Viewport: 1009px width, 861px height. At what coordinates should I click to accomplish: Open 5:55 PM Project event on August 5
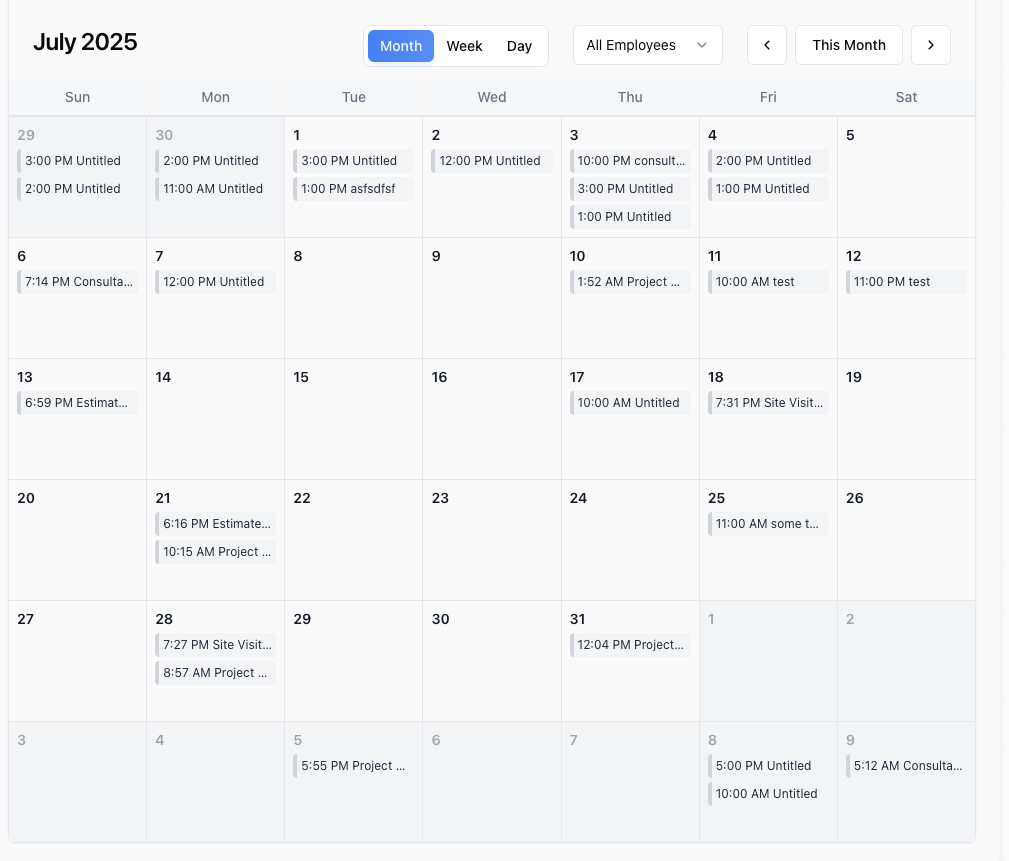[x=353, y=766]
